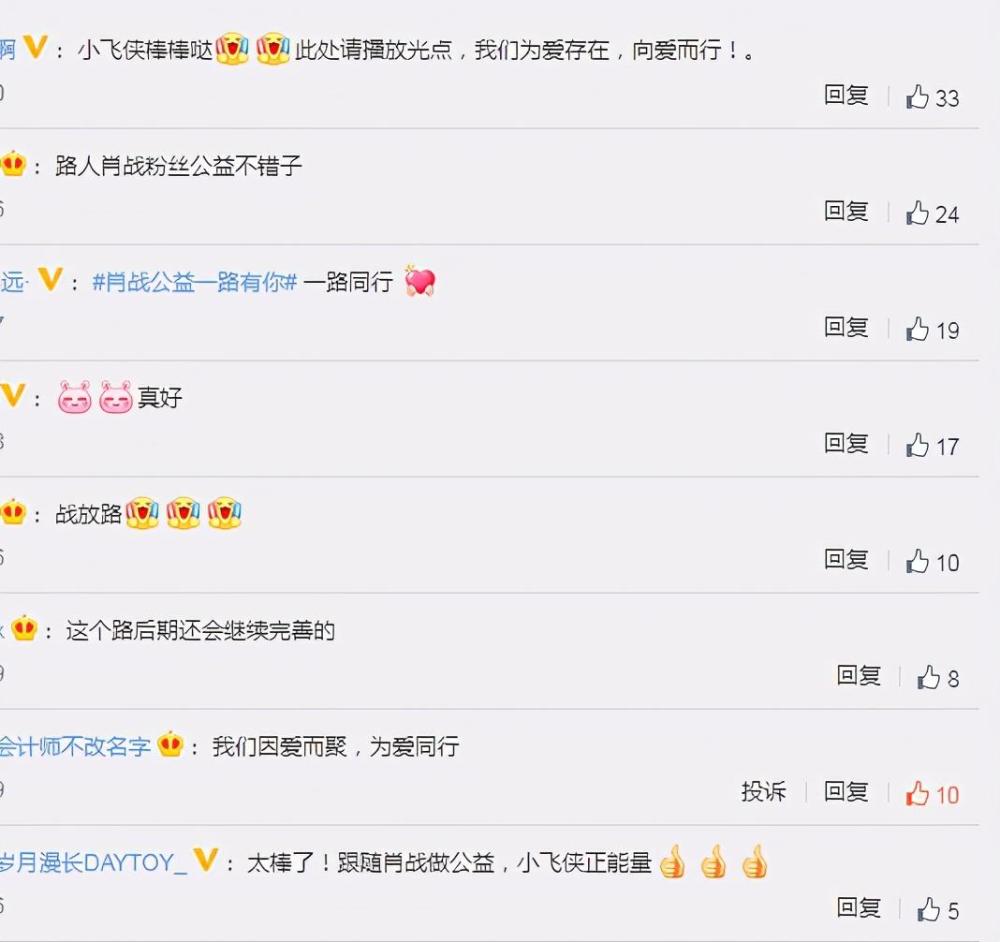Reply to the 一路同行 comment

point(846,327)
